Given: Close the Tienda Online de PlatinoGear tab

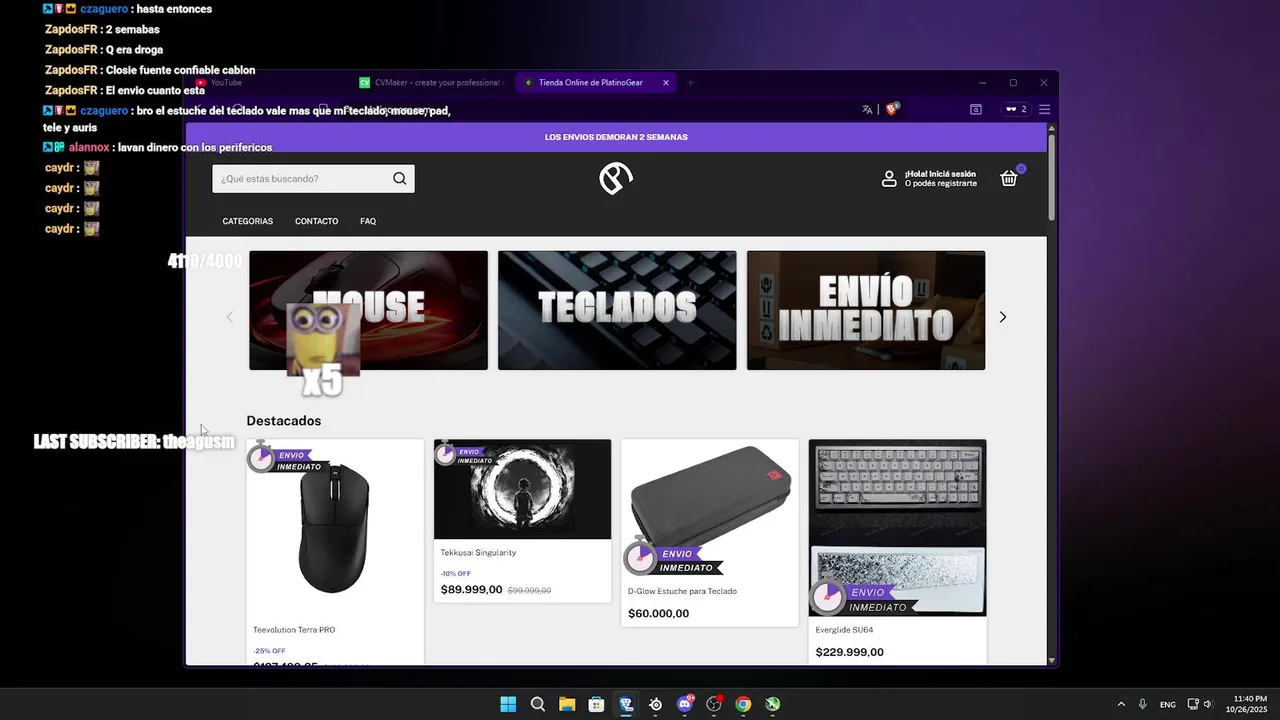Looking at the screenshot, I should tap(666, 83).
